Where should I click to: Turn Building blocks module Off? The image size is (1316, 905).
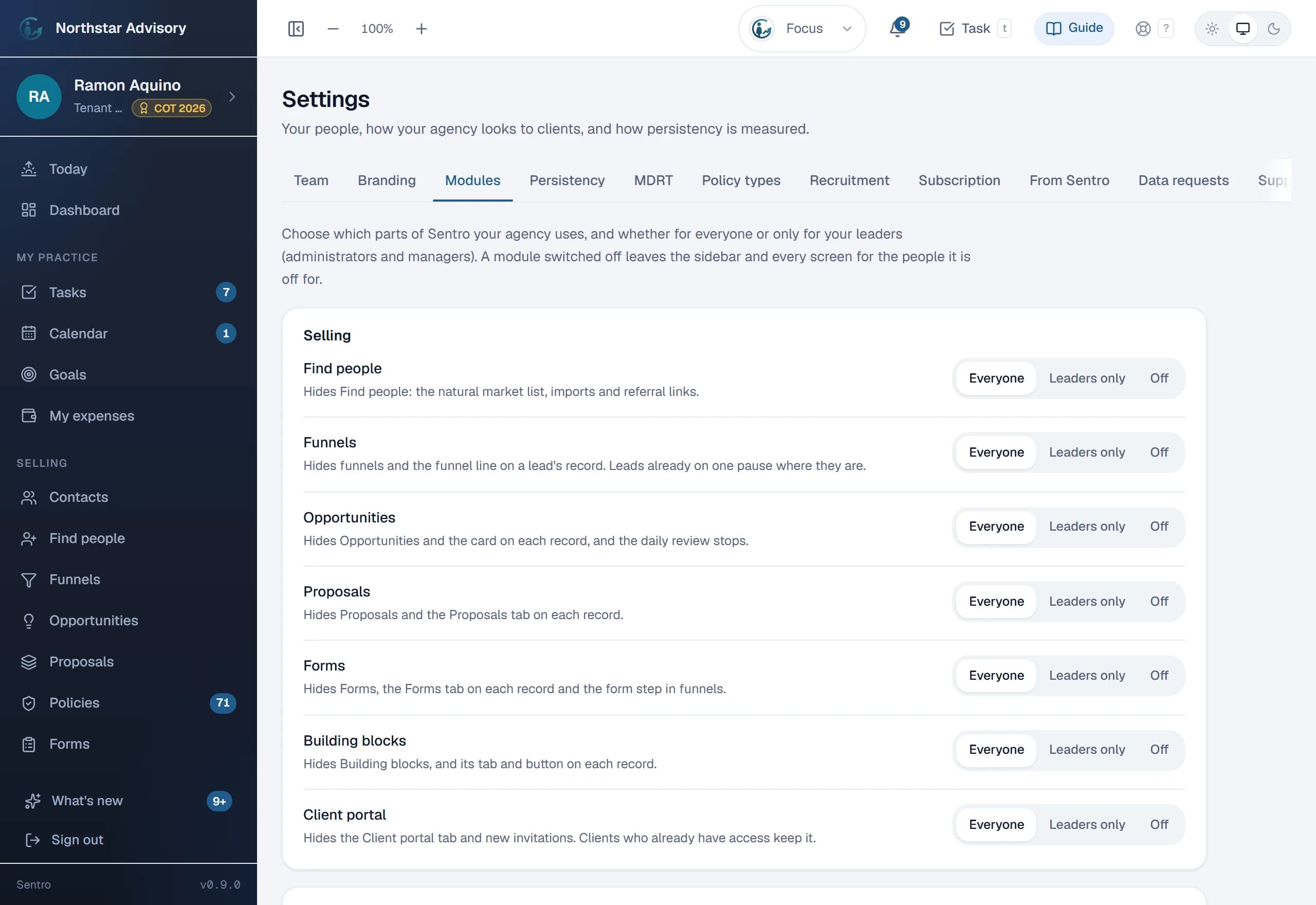[1159, 749]
